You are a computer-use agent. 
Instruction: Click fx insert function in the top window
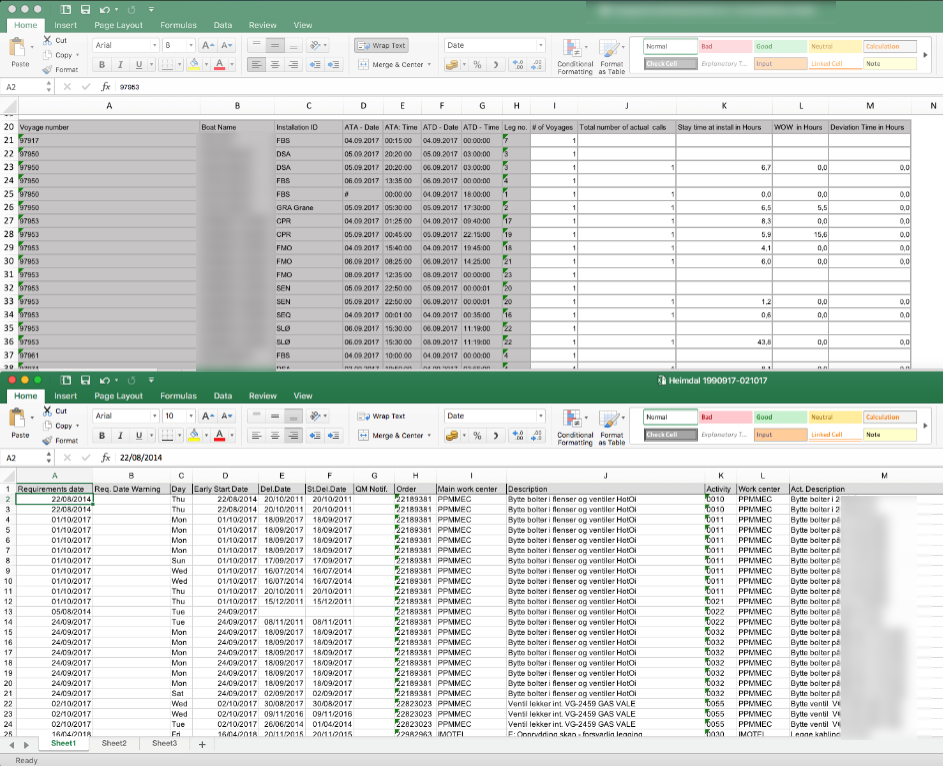(105, 87)
